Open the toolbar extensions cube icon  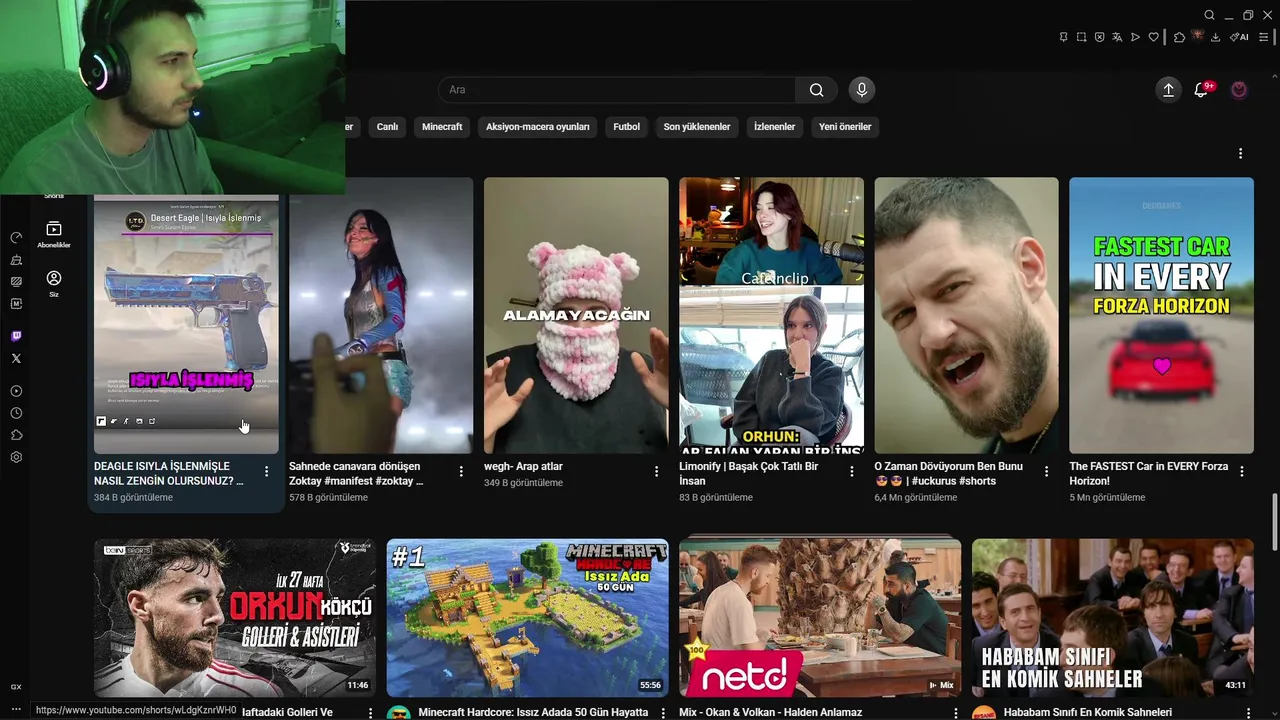pos(1179,37)
